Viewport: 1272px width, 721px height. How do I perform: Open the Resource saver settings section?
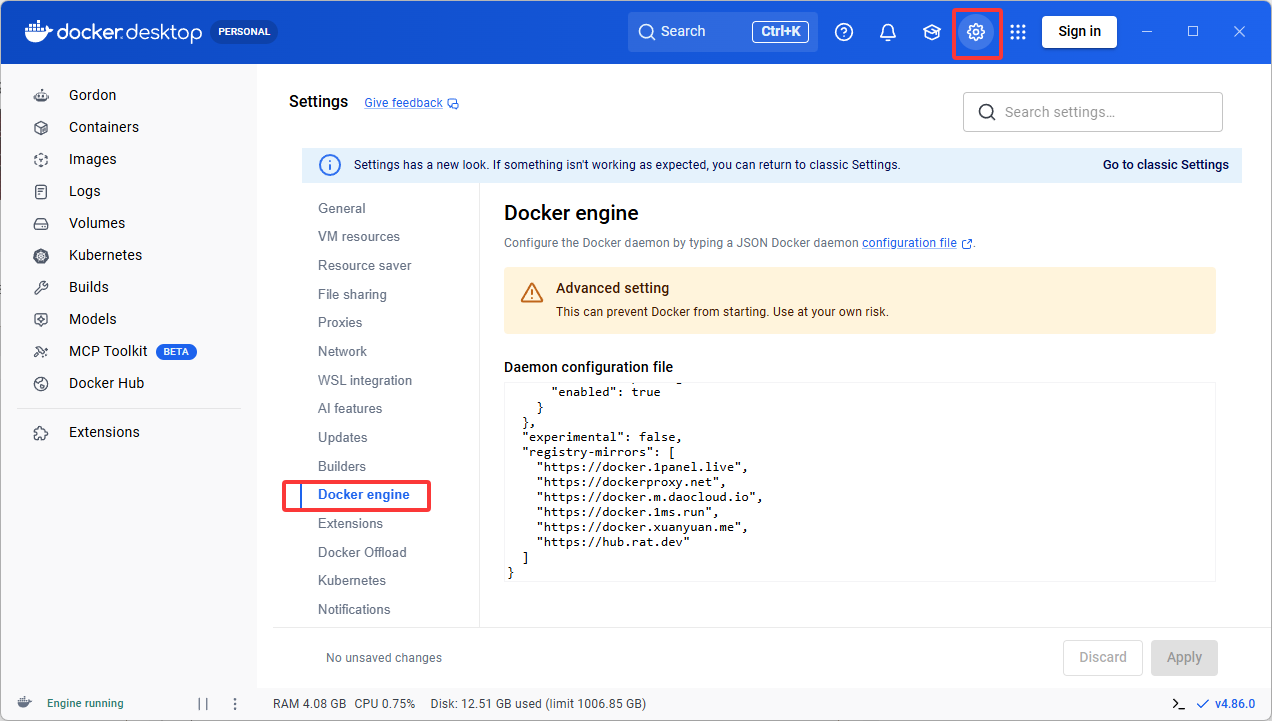tap(365, 266)
